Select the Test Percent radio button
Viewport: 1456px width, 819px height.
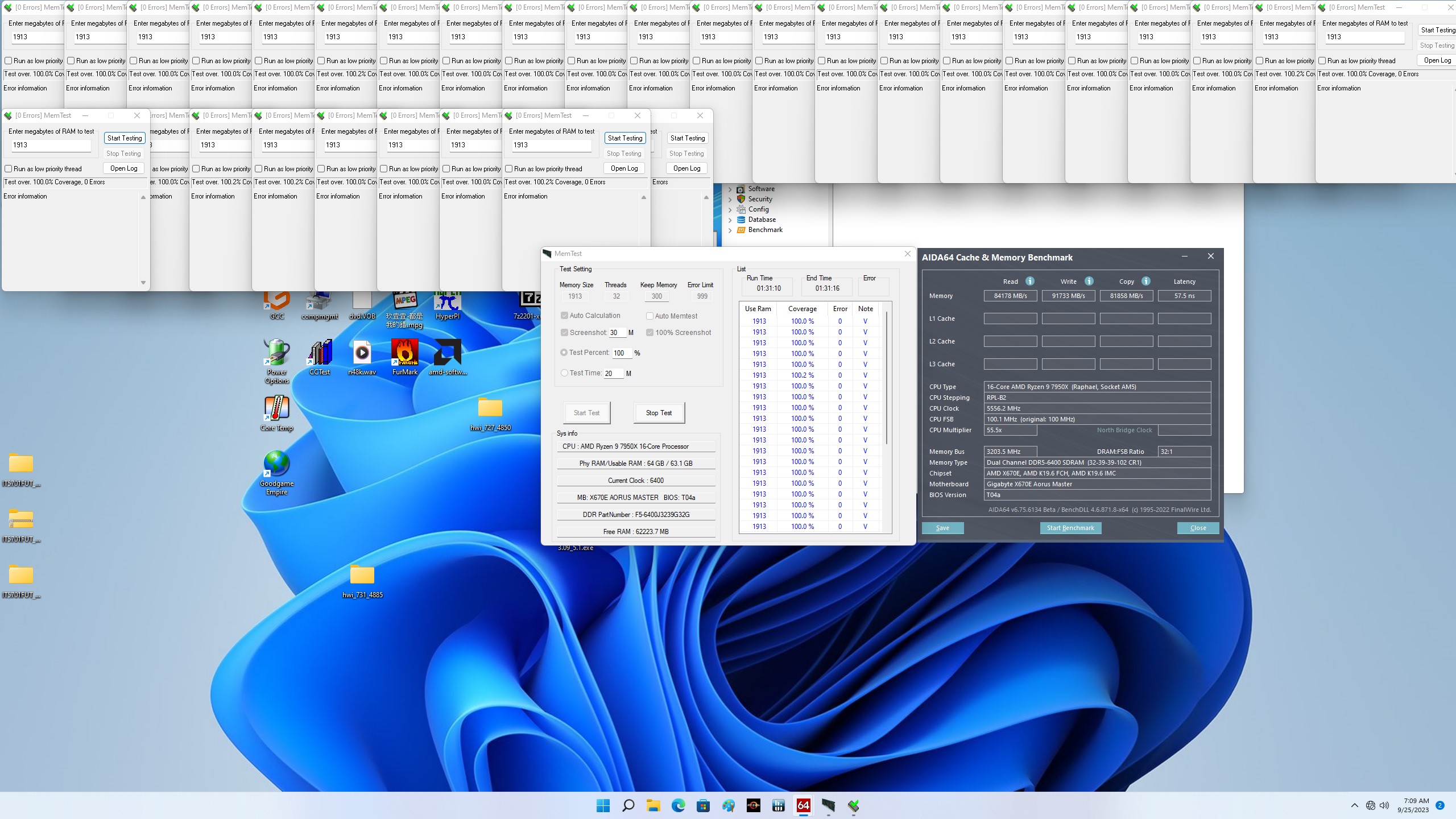pyautogui.click(x=564, y=353)
